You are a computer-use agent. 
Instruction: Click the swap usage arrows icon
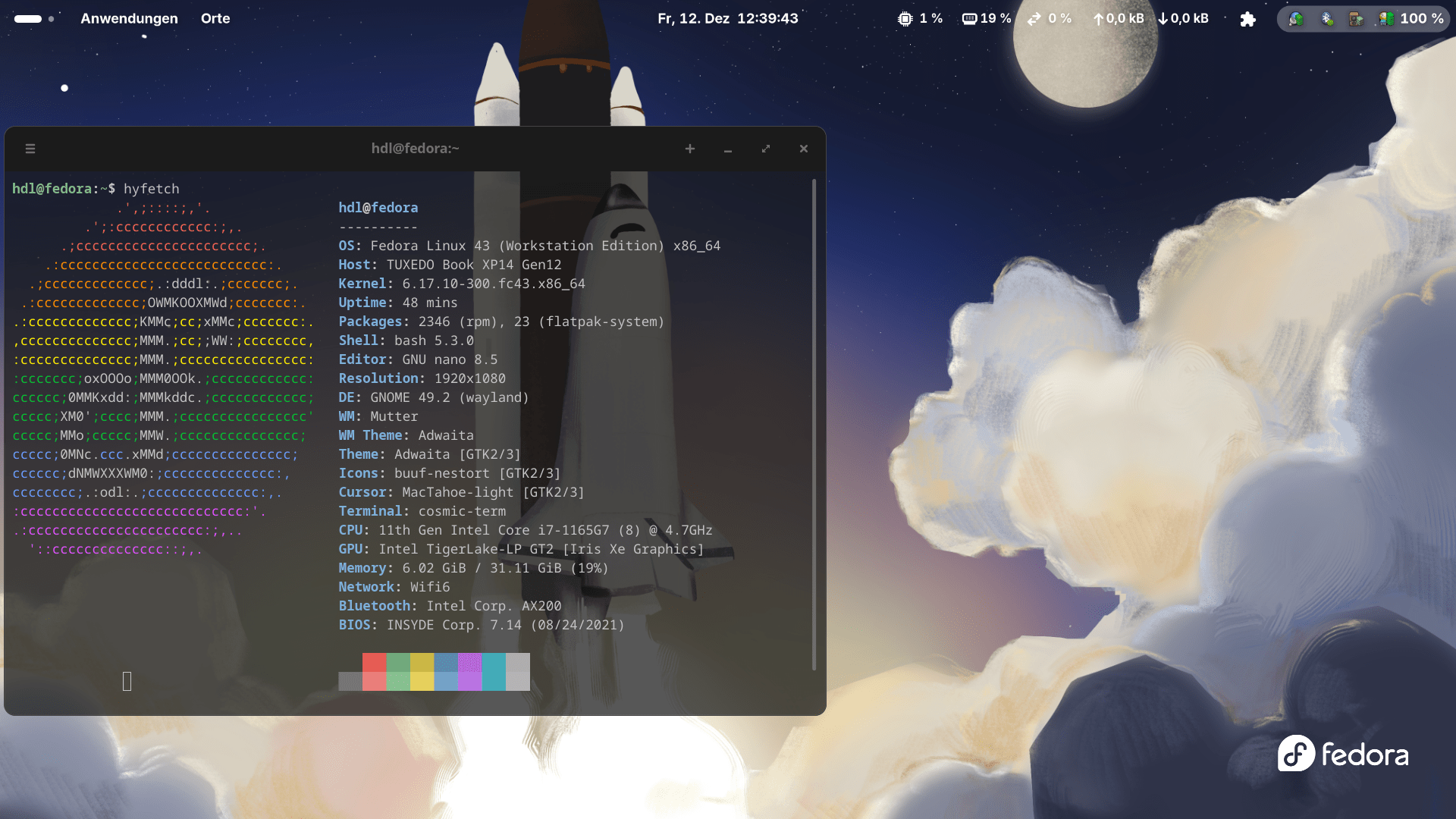tap(1034, 18)
